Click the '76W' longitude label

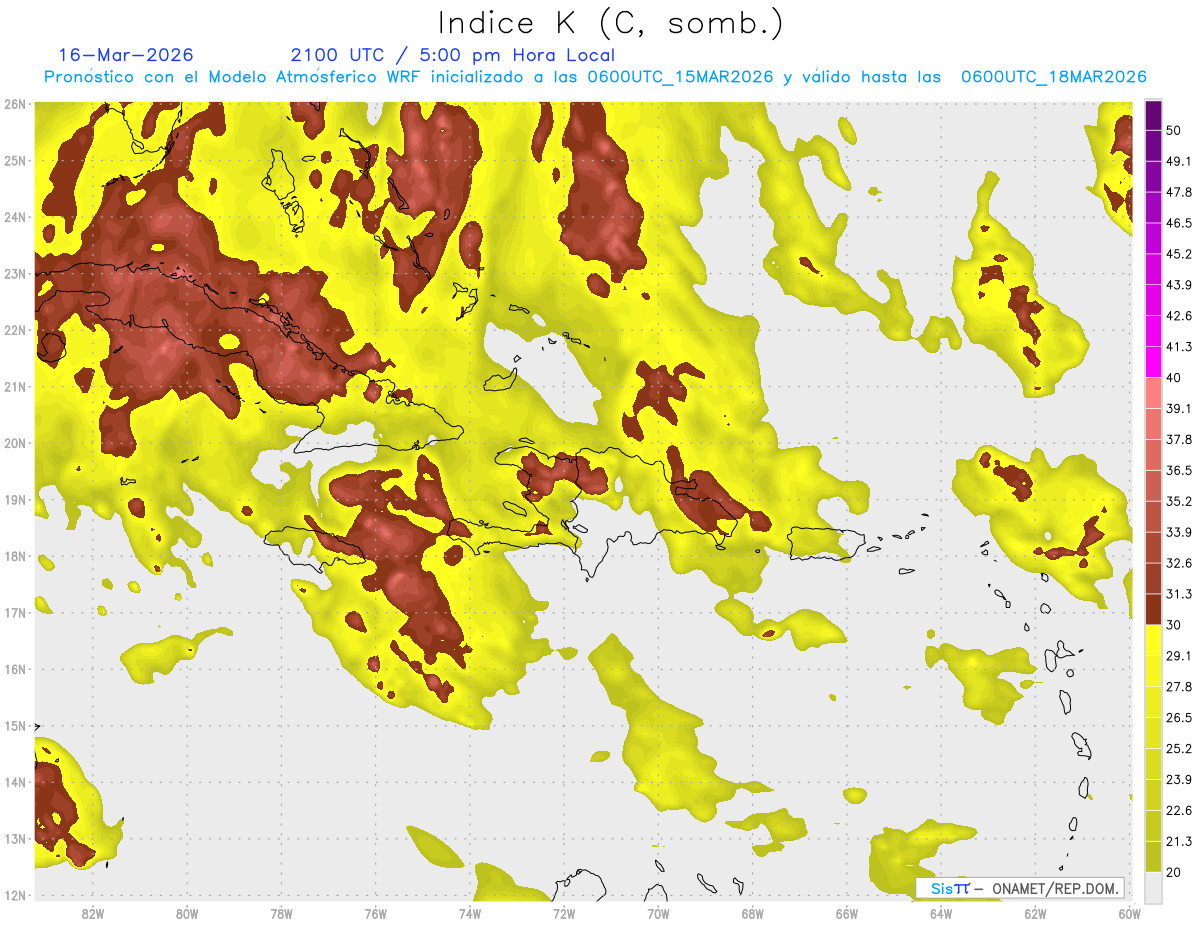coord(376,914)
